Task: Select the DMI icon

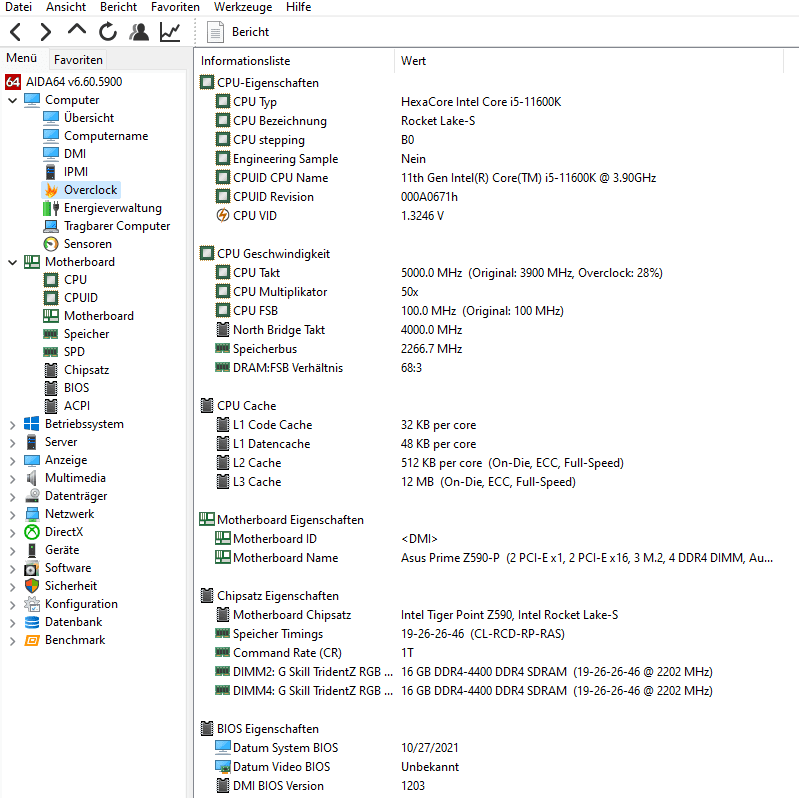Action: click(51, 154)
